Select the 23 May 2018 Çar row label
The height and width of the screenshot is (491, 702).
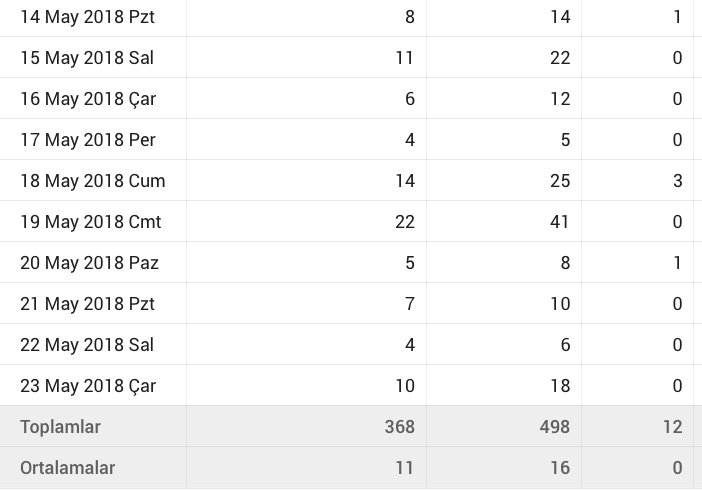[88, 386]
